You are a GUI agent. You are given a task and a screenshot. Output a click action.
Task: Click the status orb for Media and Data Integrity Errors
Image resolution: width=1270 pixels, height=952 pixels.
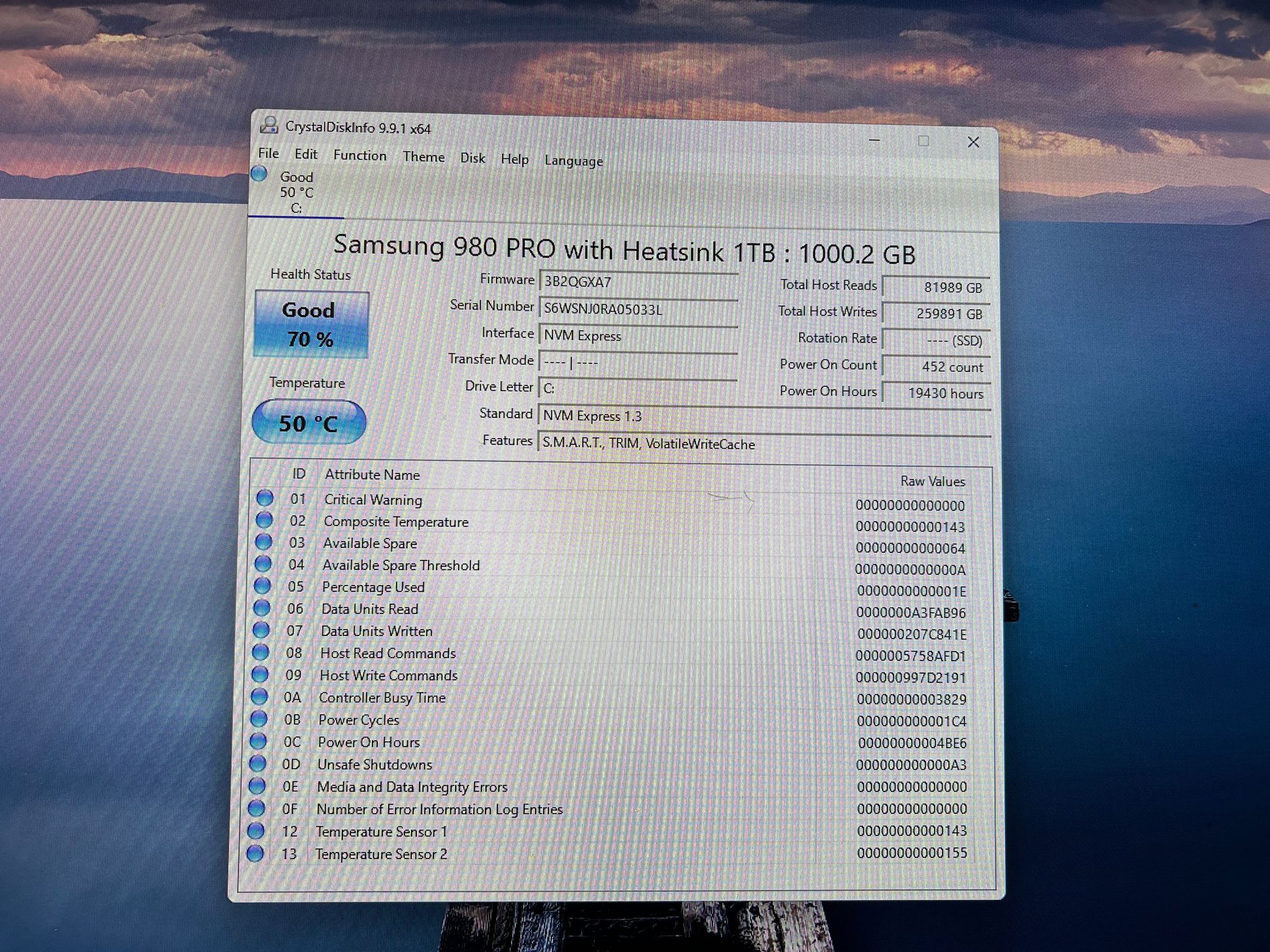point(257,786)
